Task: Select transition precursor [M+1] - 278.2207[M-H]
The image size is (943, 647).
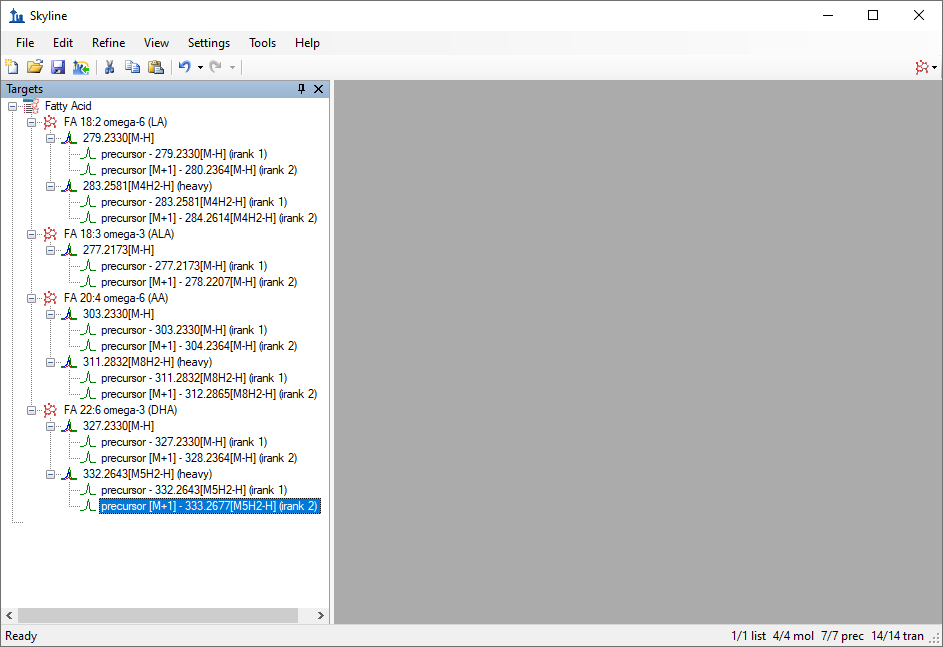Action: tap(199, 282)
